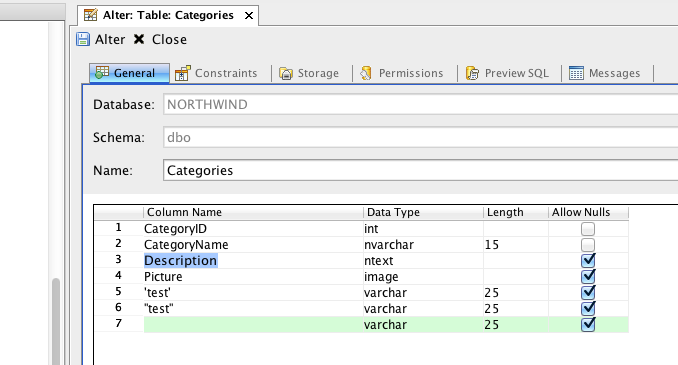Image resolution: width=678 pixels, height=365 pixels.
Task: Open the image data type cell
Action: 423,276
